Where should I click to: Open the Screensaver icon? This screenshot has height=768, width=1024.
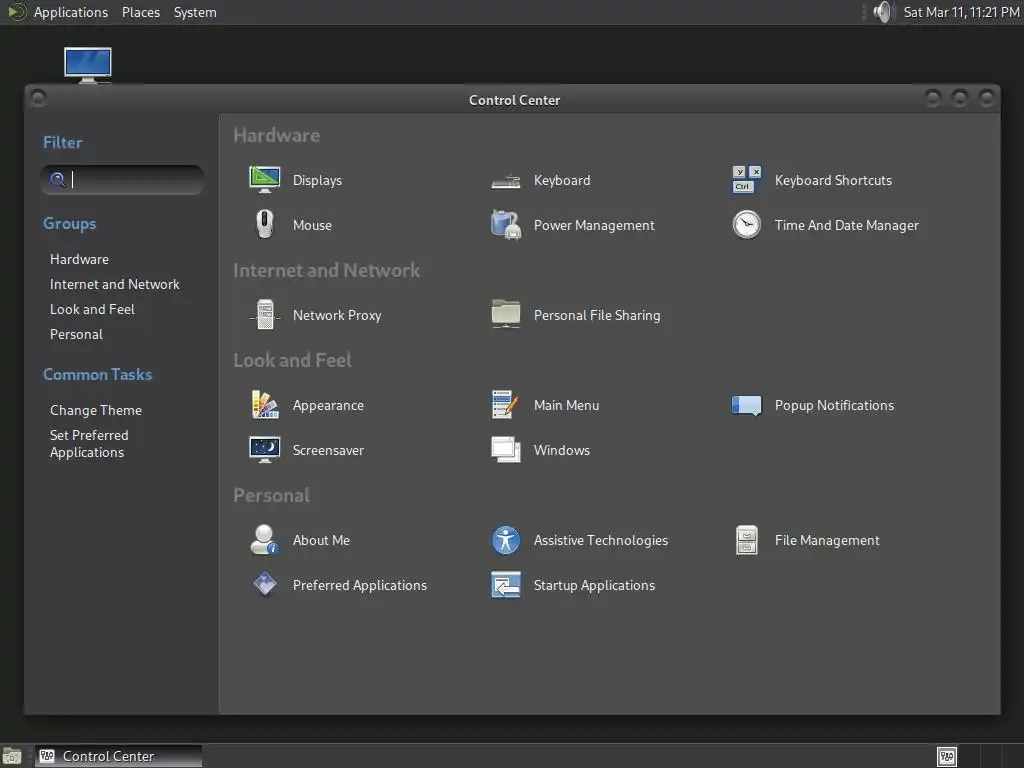pyautogui.click(x=264, y=450)
